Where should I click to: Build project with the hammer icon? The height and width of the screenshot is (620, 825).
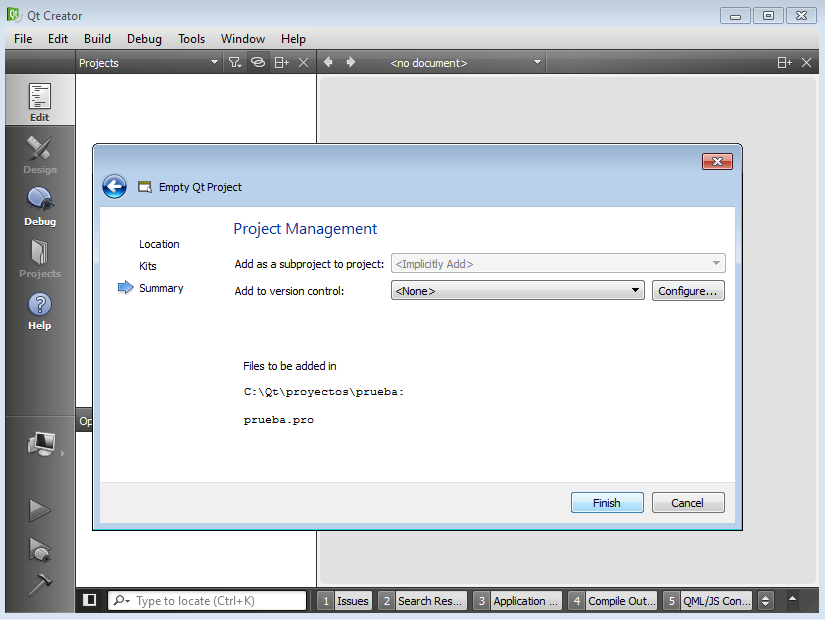tap(39, 584)
